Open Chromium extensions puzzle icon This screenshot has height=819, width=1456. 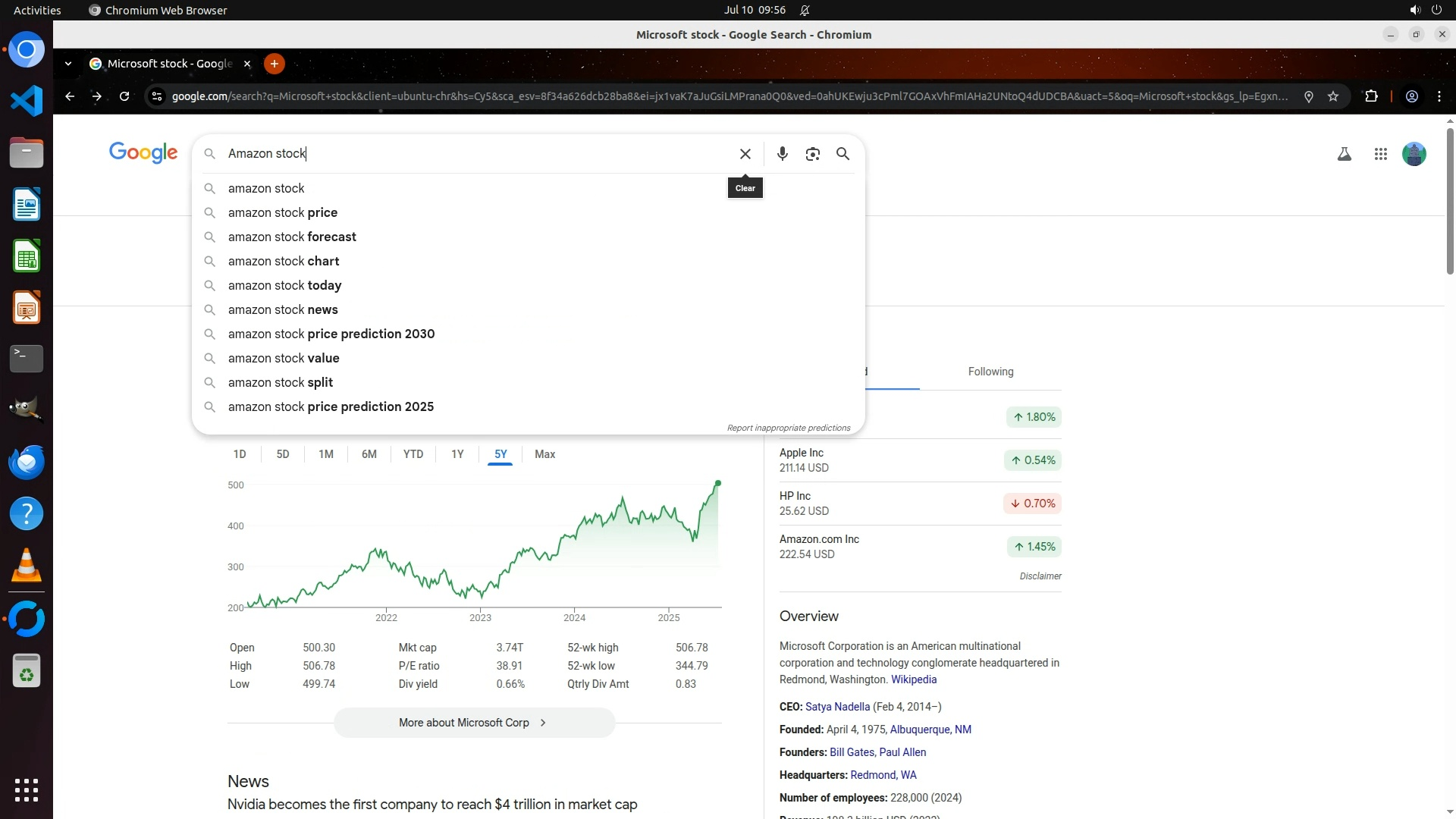(x=1371, y=96)
